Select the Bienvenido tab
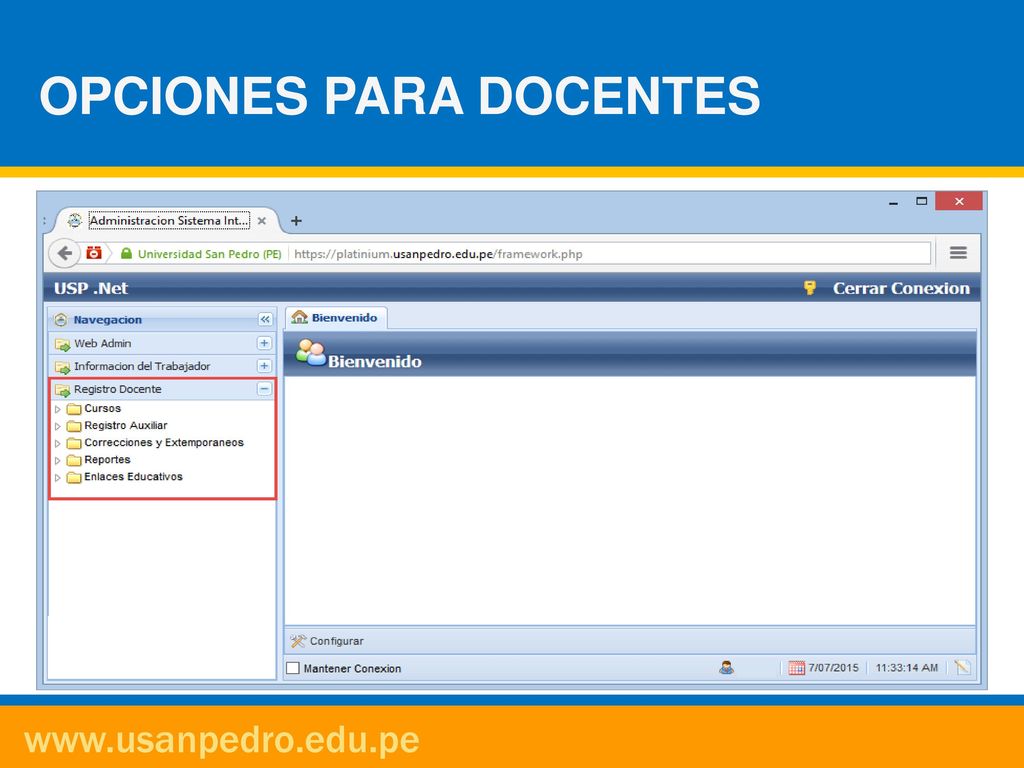The height and width of the screenshot is (768, 1024). point(336,318)
